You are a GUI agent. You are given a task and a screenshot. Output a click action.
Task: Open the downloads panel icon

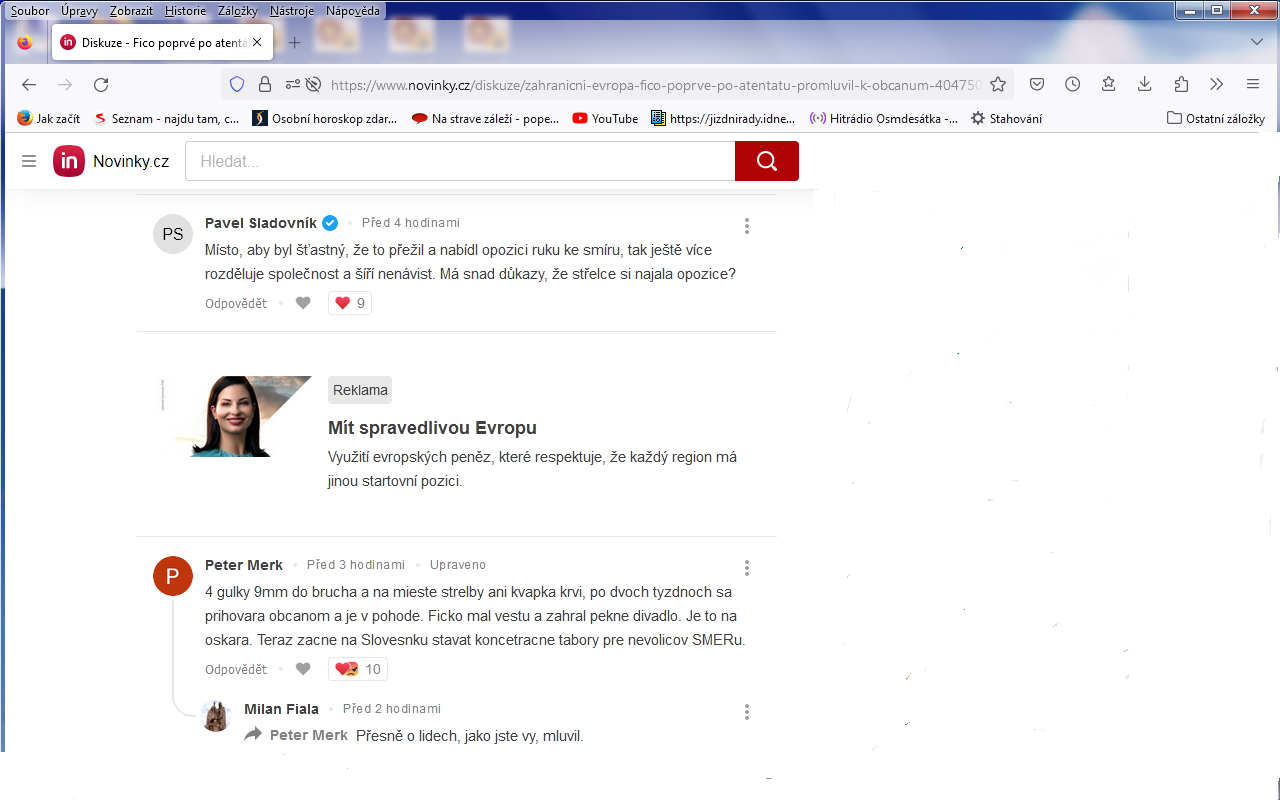pyautogui.click(x=1145, y=85)
